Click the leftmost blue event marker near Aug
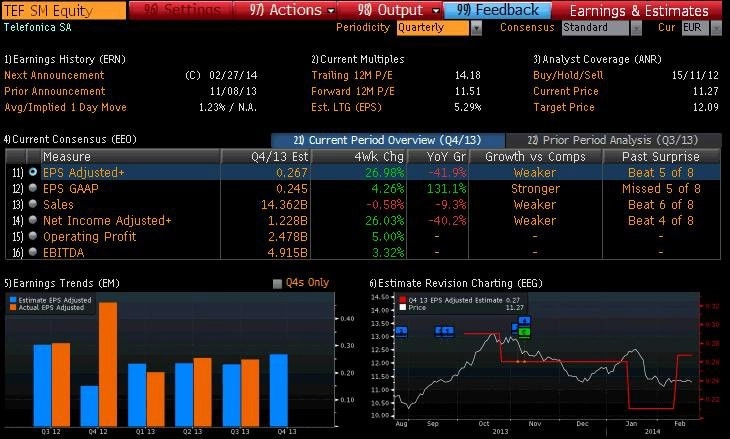Image resolution: width=730 pixels, height=439 pixels. [401, 331]
